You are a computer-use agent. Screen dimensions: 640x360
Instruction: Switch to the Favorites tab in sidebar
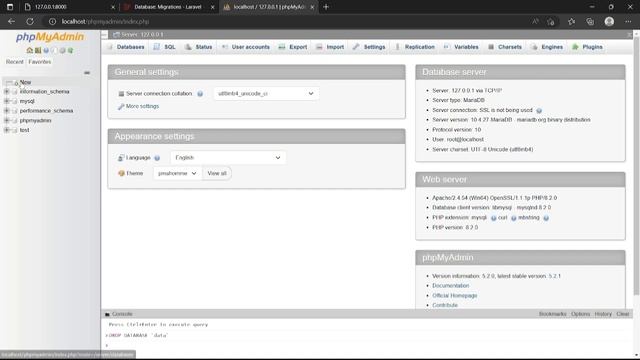click(x=40, y=62)
